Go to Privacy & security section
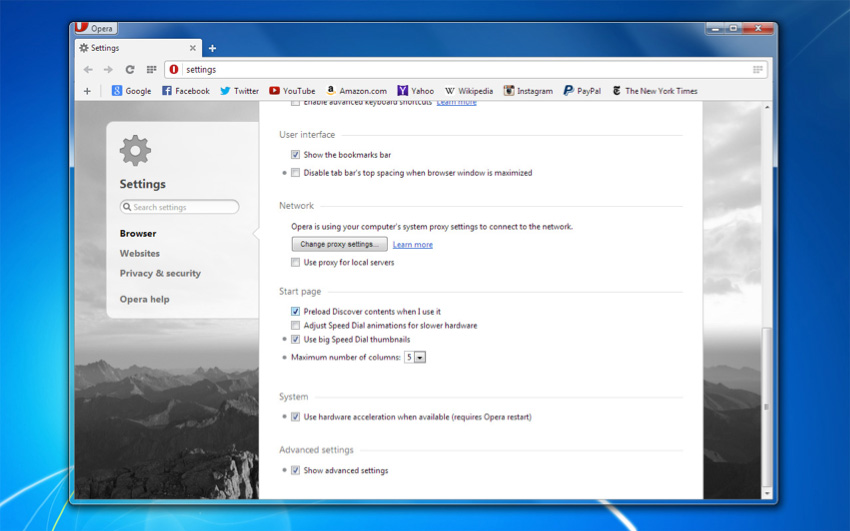The width and height of the screenshot is (850, 531). click(x=160, y=273)
